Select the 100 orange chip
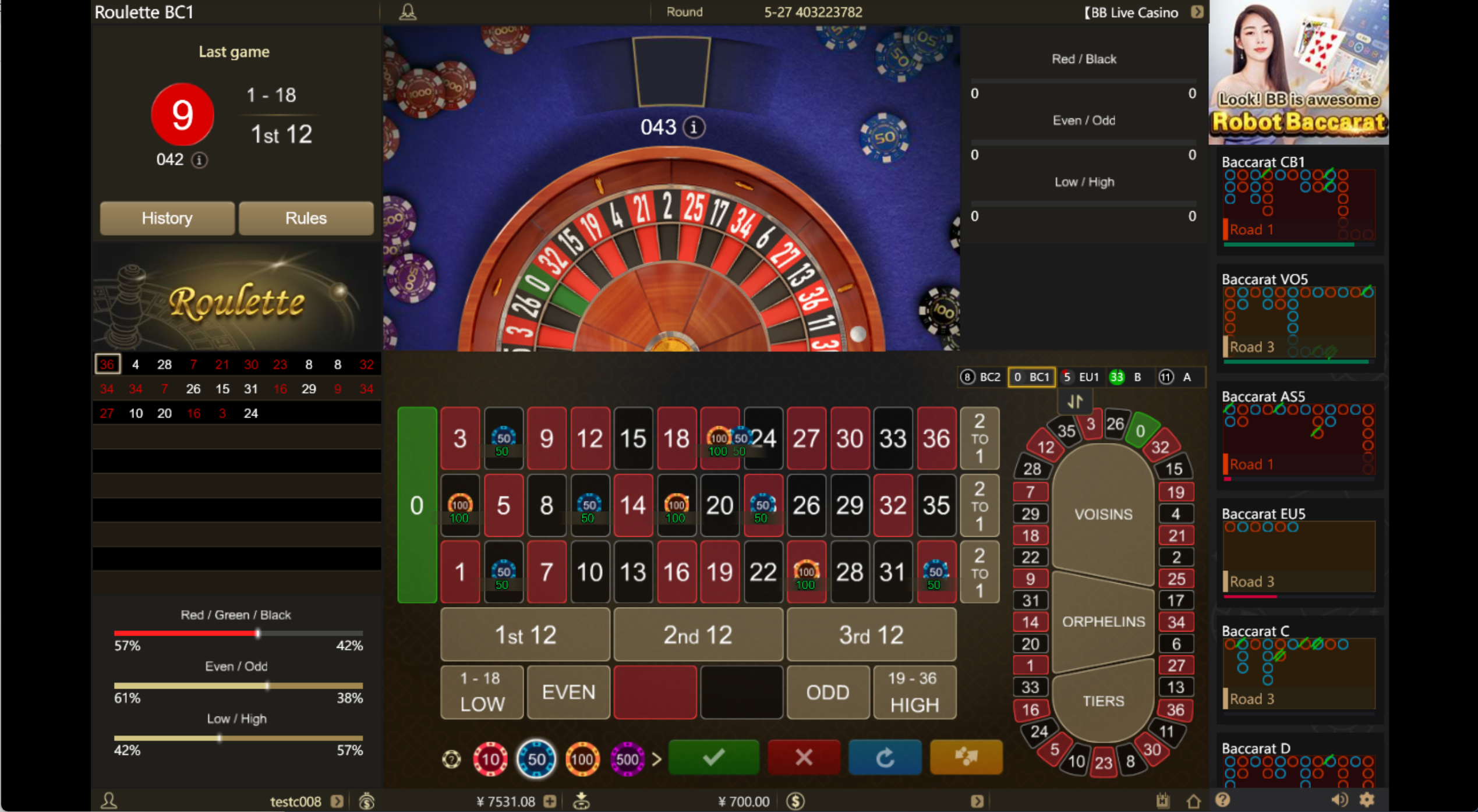The height and width of the screenshot is (812, 1478). (x=582, y=758)
